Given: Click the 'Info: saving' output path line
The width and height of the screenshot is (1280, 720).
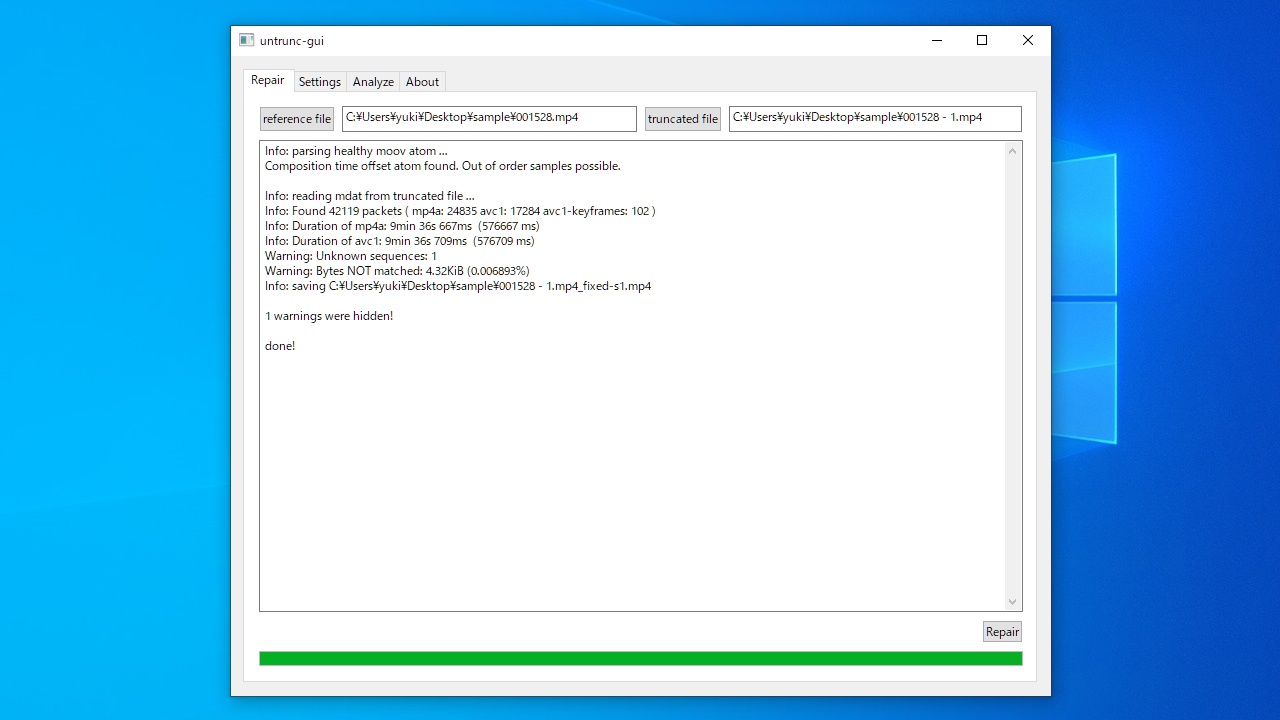Looking at the screenshot, I should (458, 286).
